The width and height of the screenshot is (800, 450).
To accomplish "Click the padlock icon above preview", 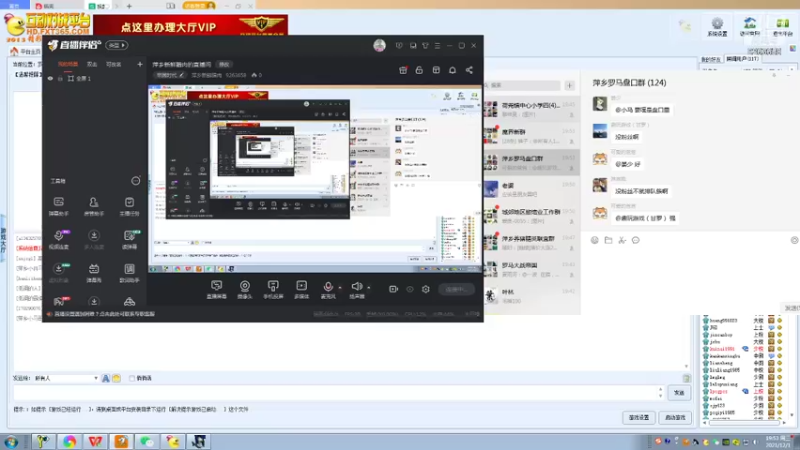I will pos(419,70).
